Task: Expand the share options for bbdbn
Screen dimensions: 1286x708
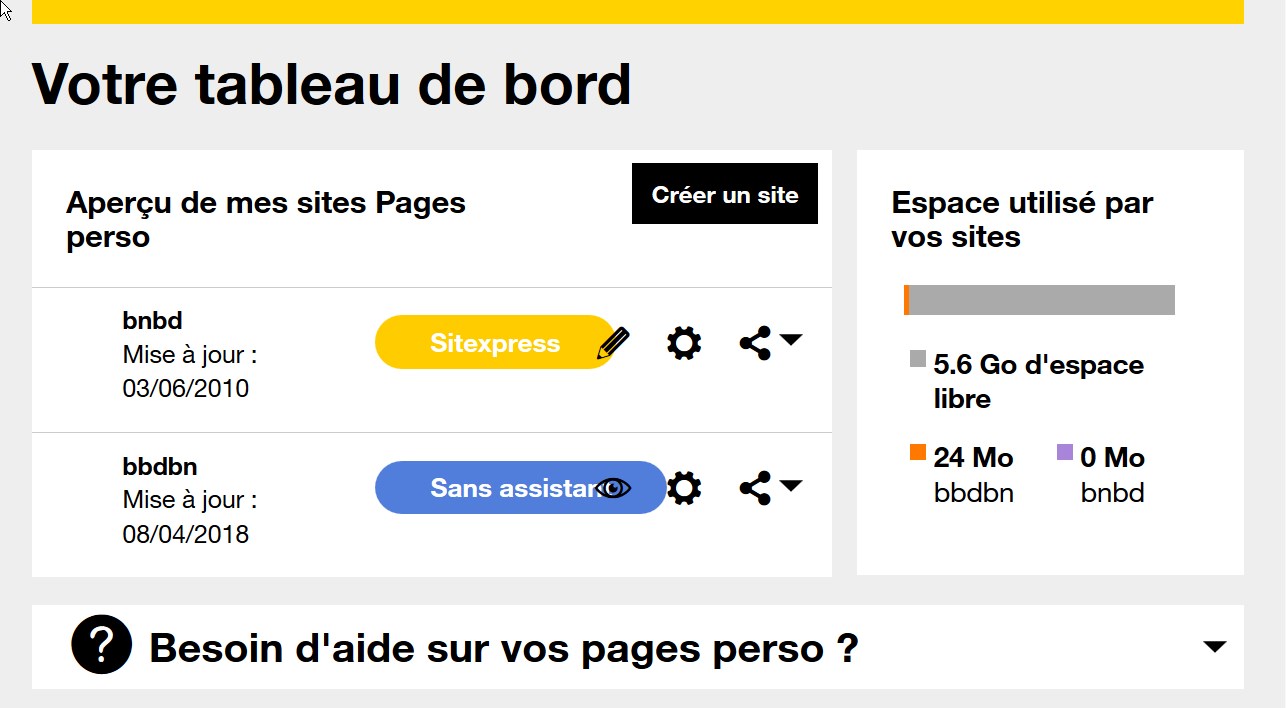Action: (x=791, y=487)
